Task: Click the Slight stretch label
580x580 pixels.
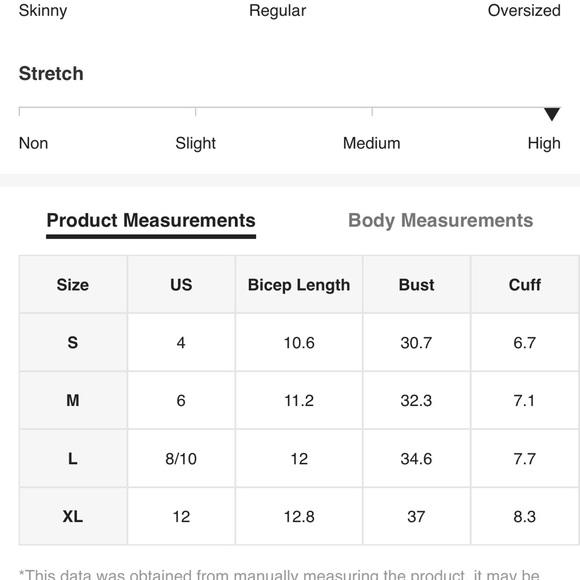Action: [195, 143]
